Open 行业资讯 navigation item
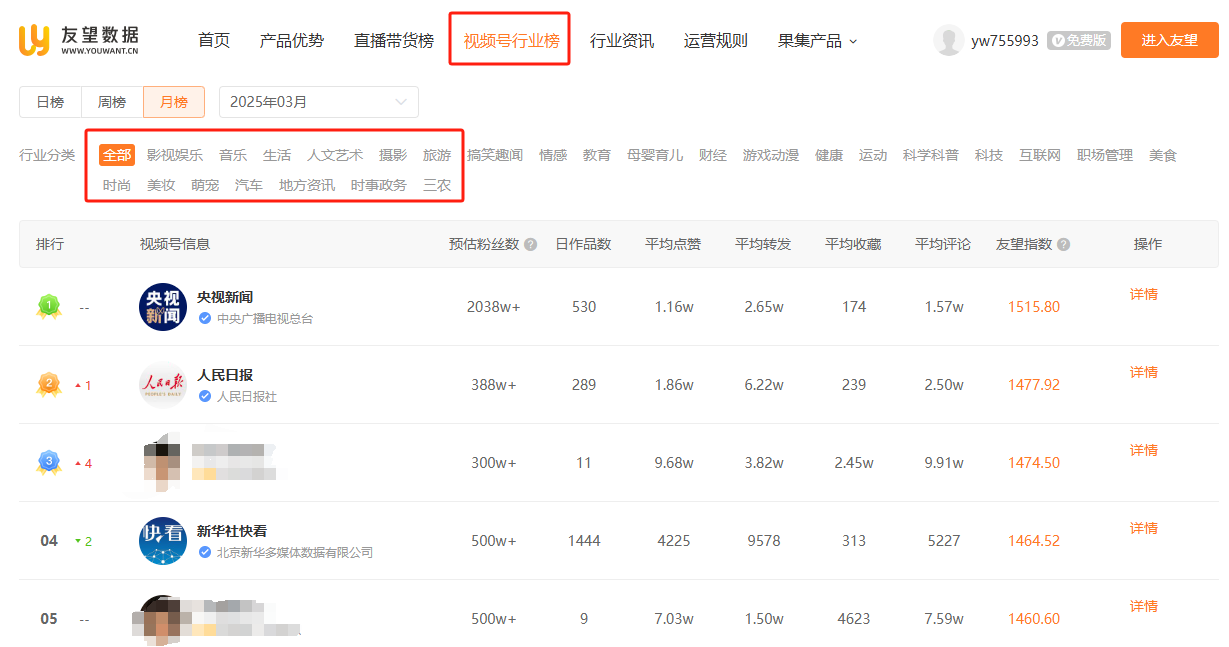Screen dimensions: 1229x647 tap(622, 41)
